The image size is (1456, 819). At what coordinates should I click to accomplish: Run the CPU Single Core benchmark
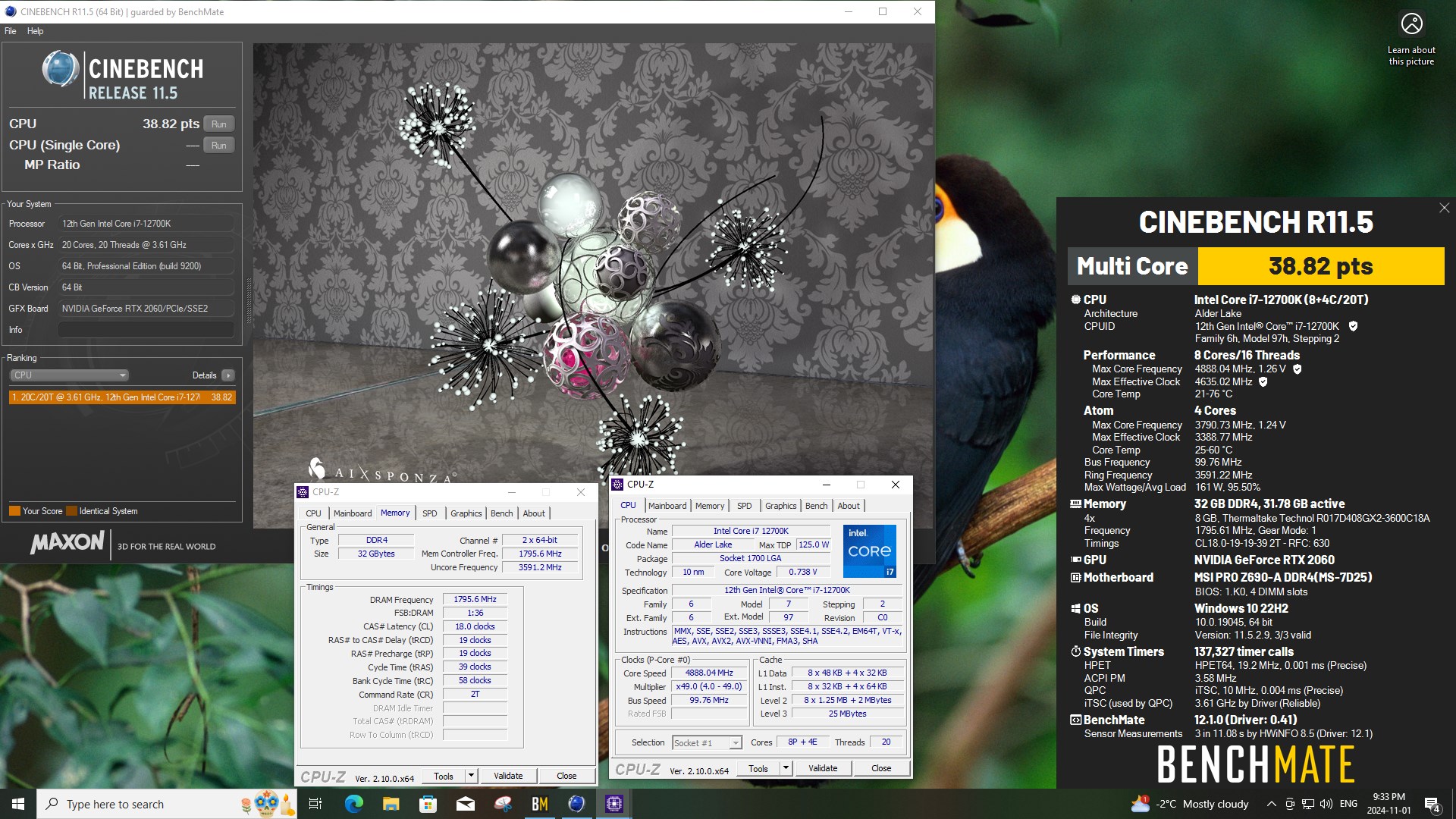[219, 145]
